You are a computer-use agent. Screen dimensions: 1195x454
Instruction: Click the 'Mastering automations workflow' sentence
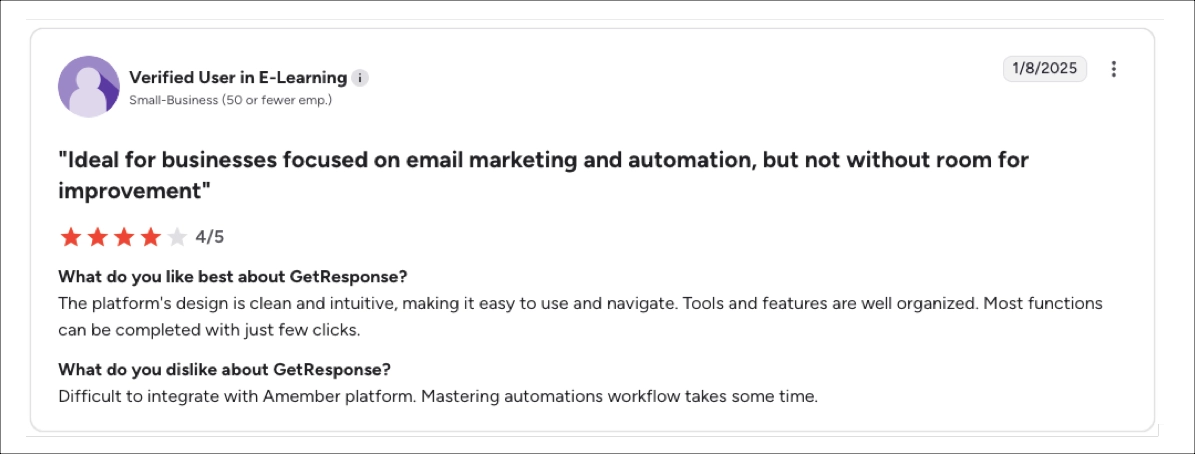click(x=619, y=396)
